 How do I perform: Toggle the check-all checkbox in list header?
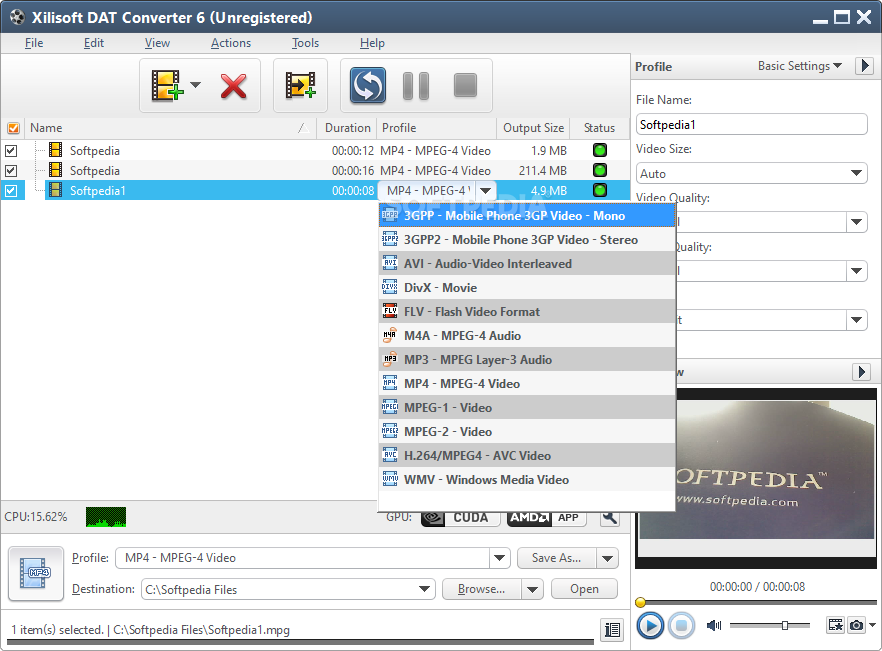coord(13,128)
